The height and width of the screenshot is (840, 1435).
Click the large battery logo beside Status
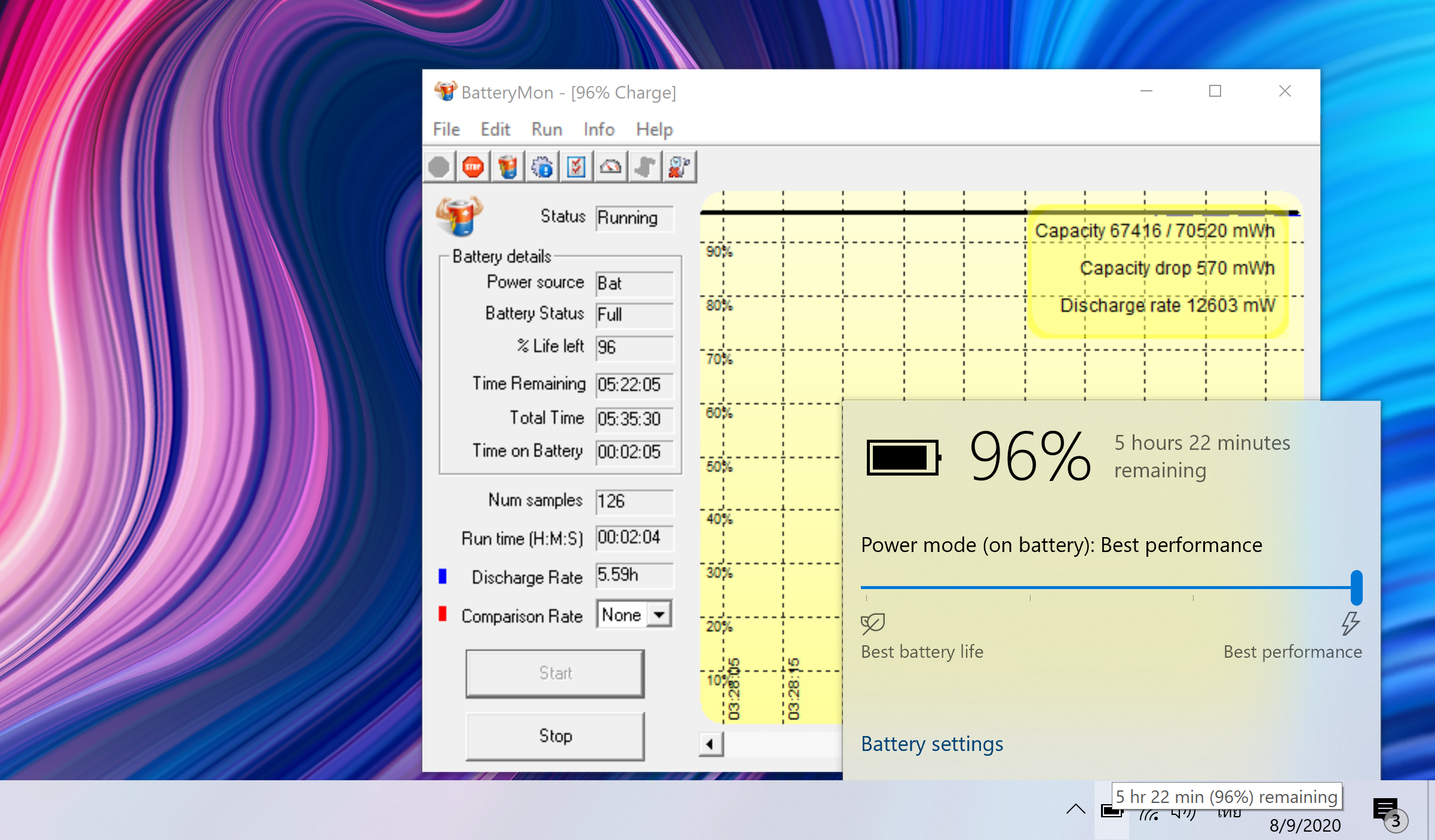459,216
